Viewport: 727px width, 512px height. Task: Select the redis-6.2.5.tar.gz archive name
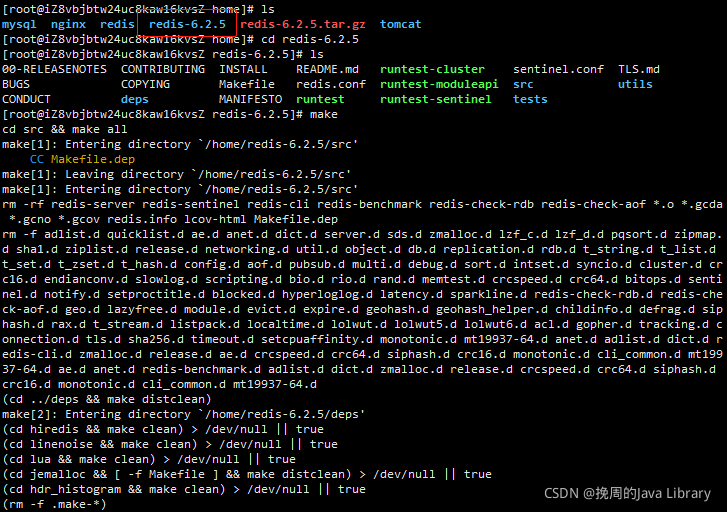point(303,24)
